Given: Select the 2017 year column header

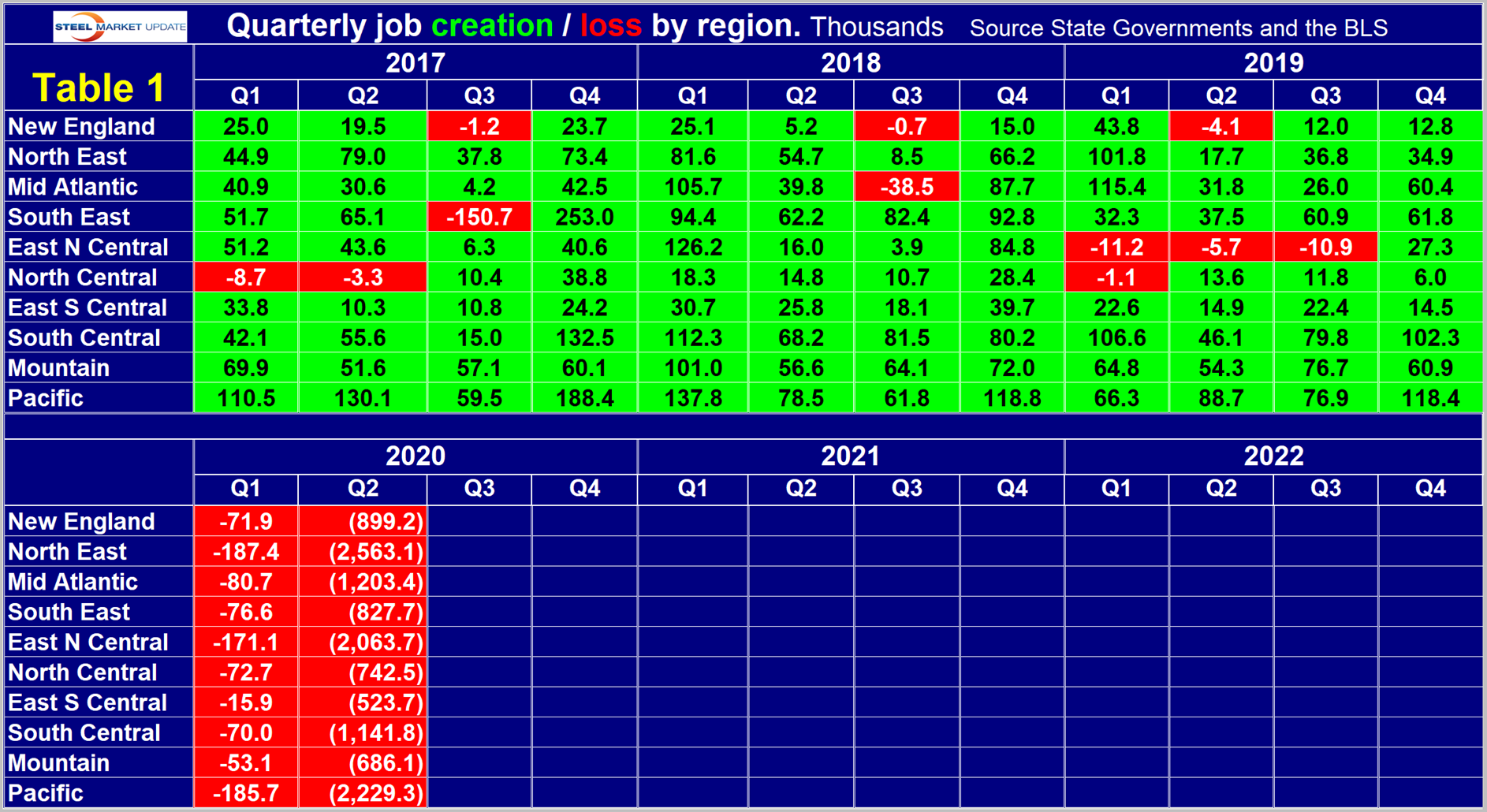Looking at the screenshot, I should coord(415,62).
